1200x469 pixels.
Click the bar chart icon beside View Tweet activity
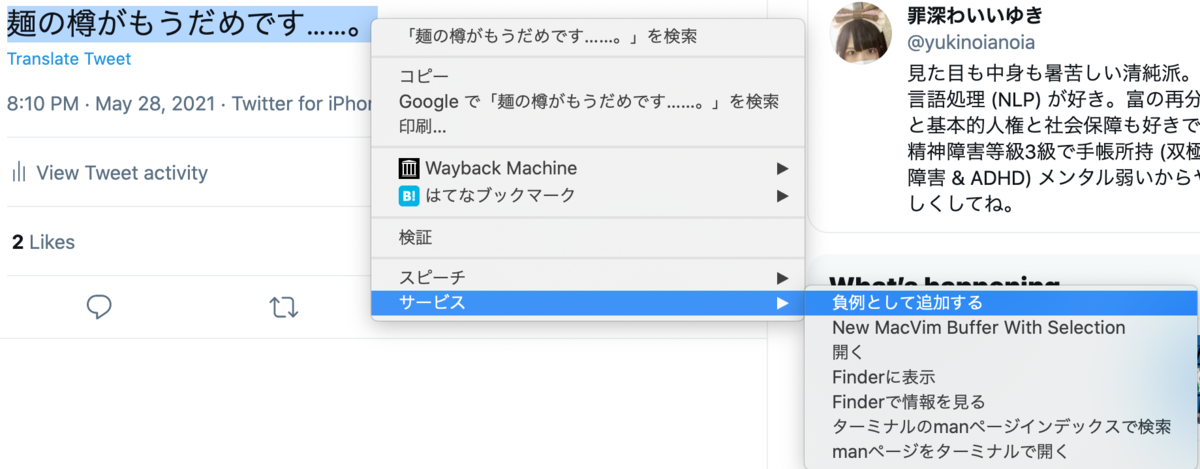coord(19,172)
